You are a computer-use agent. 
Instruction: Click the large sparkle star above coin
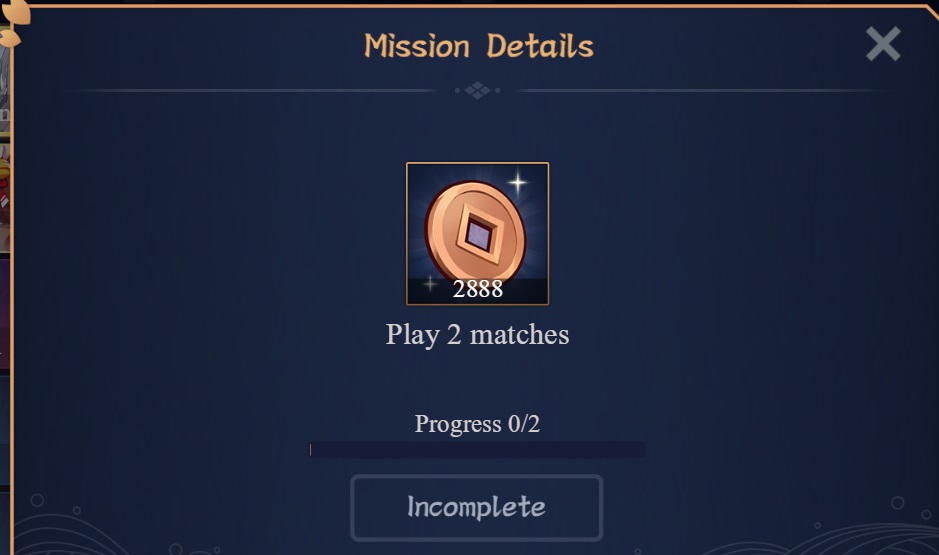(517, 182)
